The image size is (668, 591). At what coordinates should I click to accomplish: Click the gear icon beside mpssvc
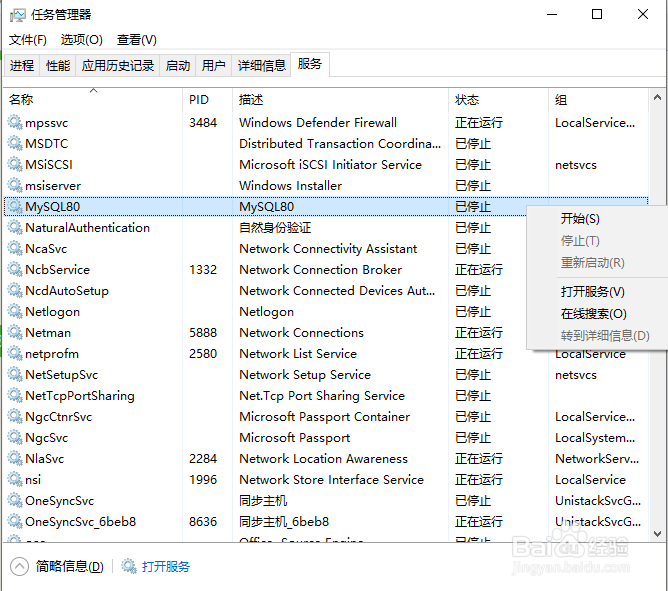[x=15, y=122]
